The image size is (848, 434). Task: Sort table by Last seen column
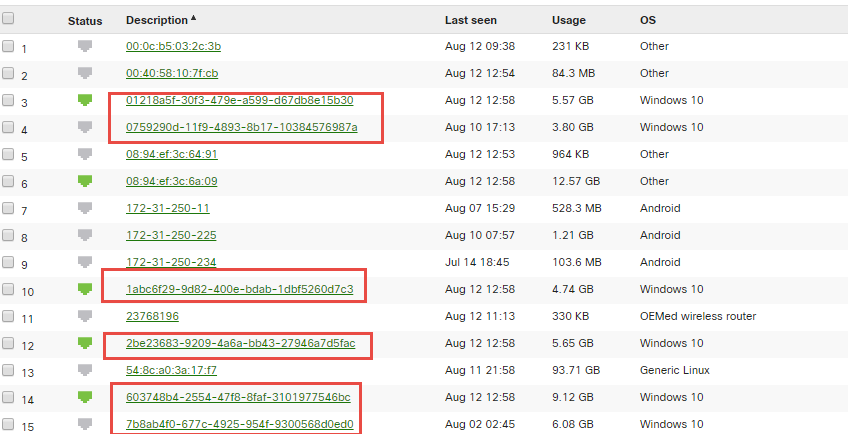(x=471, y=21)
